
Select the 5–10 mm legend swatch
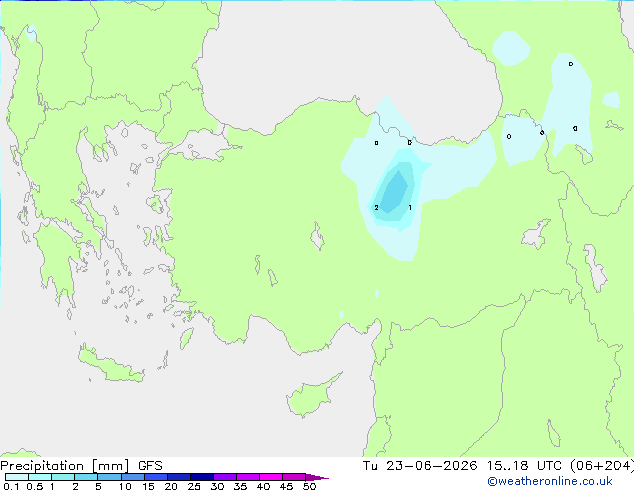point(110,477)
